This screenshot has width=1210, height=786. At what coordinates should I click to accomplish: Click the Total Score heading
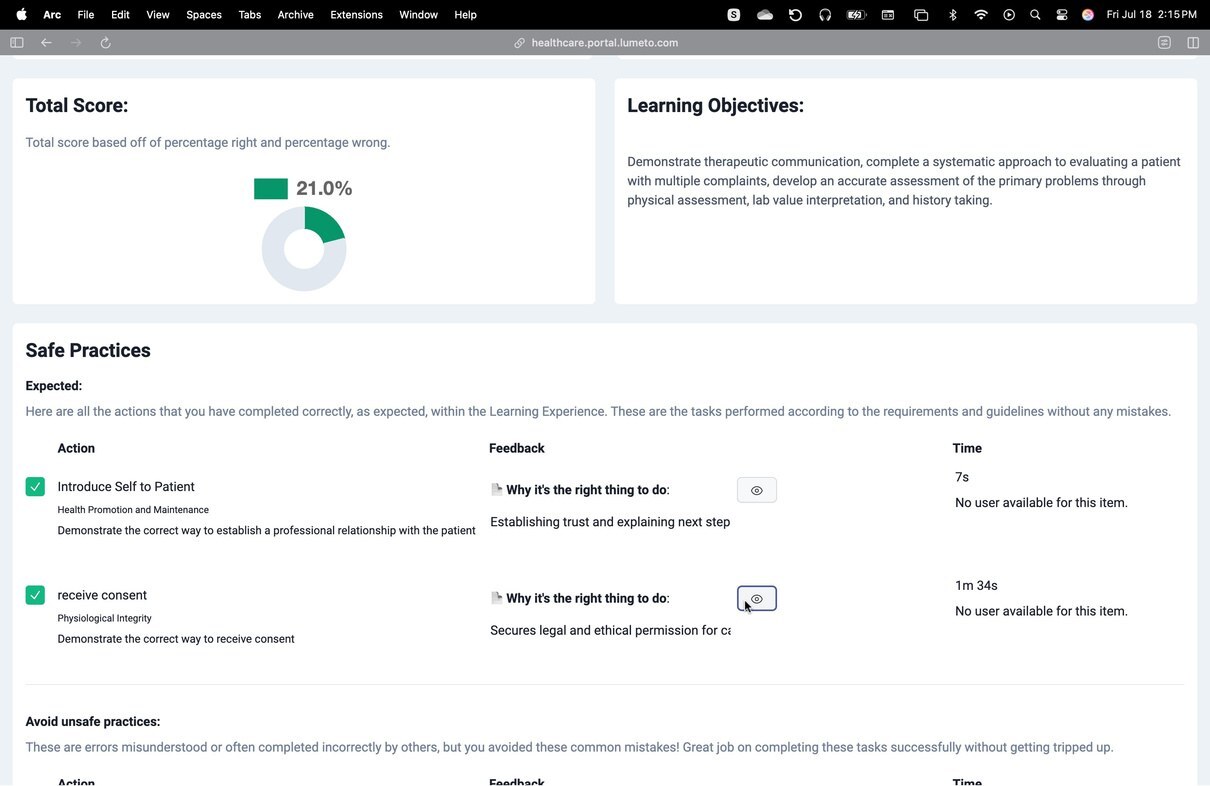77,106
